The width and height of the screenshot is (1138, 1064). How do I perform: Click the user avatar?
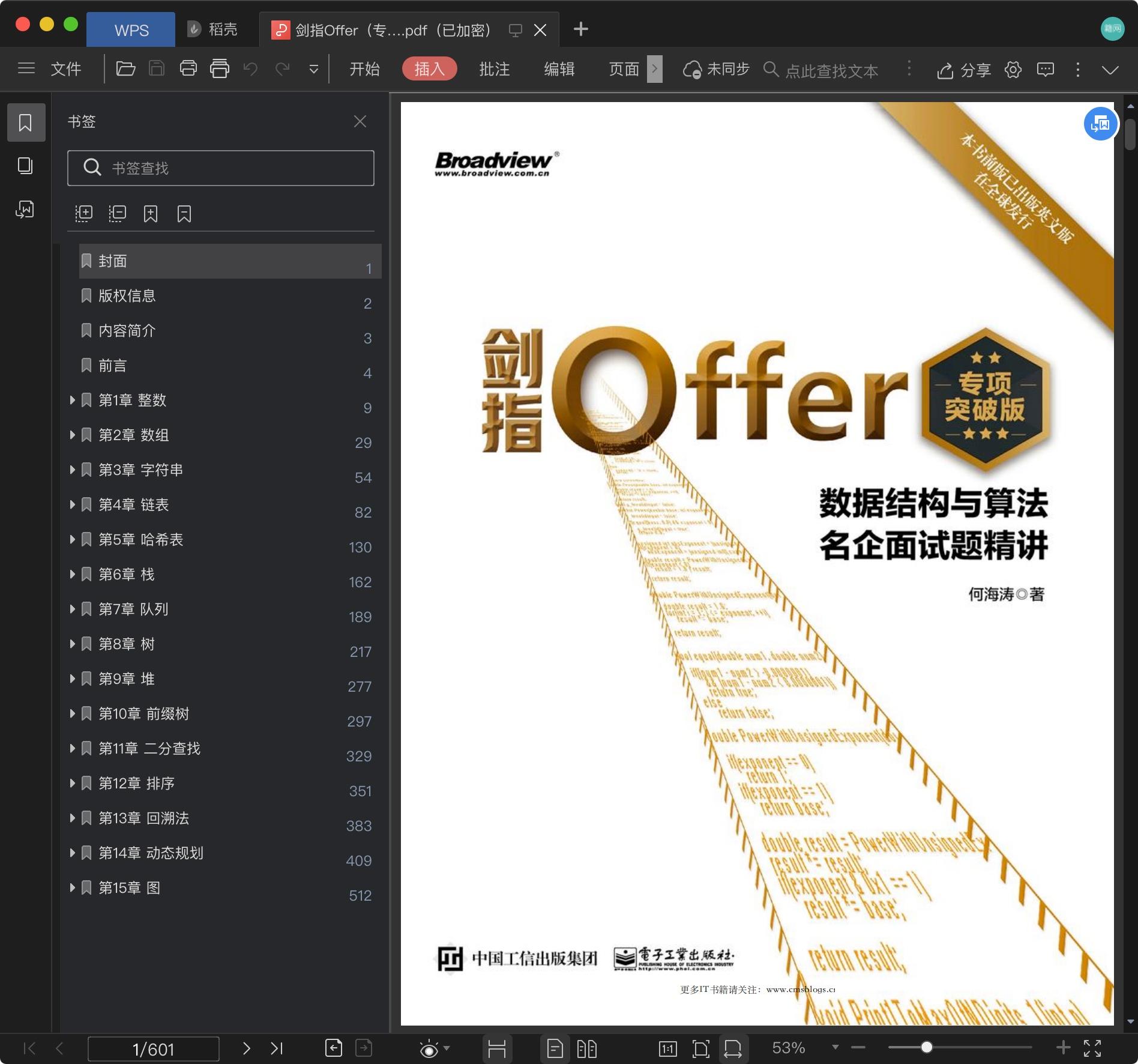tap(1112, 29)
